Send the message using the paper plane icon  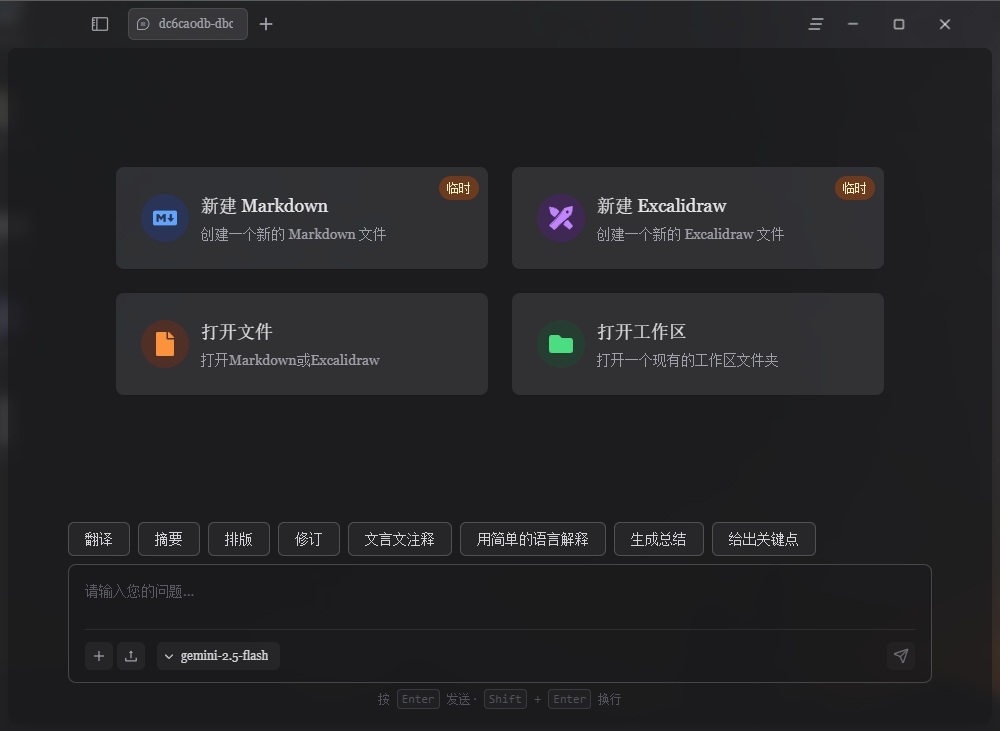pyautogui.click(x=901, y=656)
